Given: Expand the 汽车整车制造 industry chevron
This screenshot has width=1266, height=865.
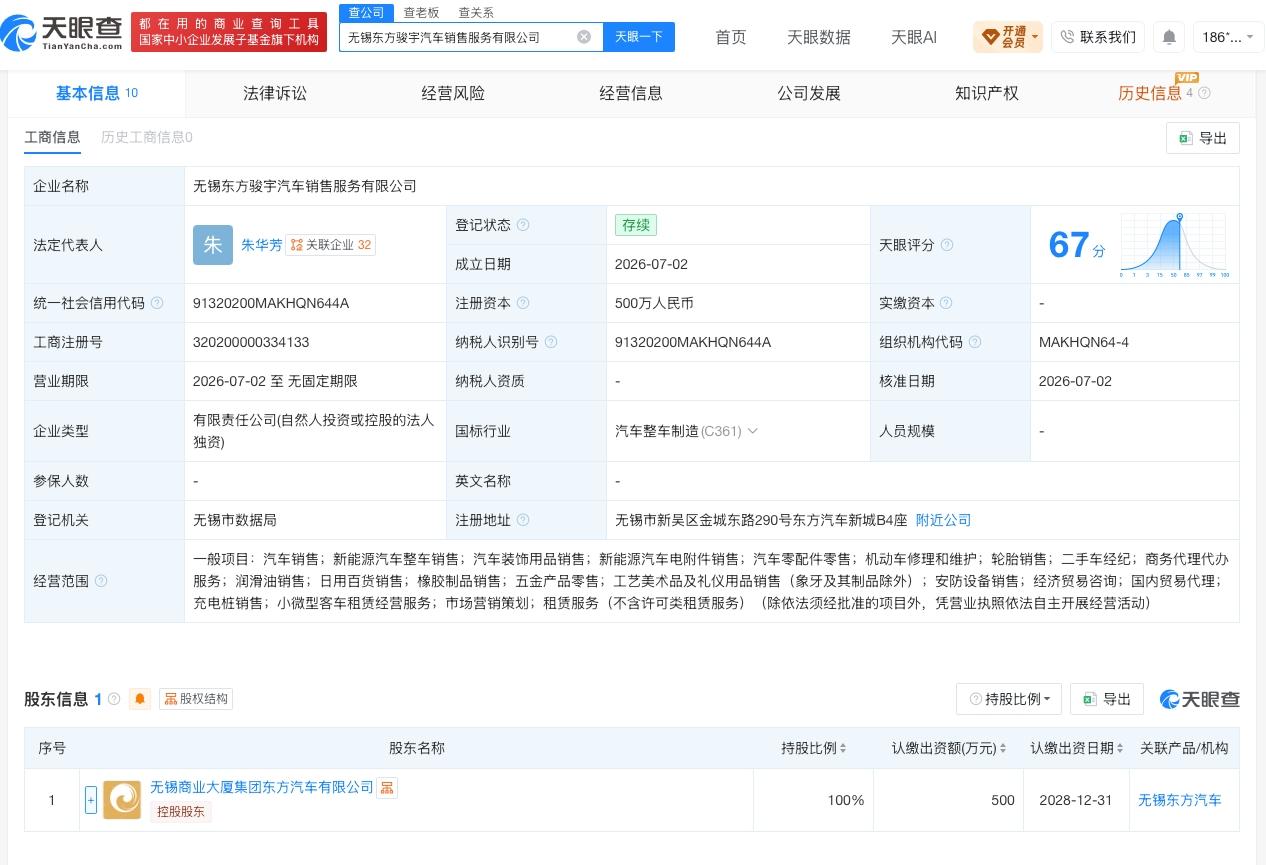Looking at the screenshot, I should click(x=753, y=431).
